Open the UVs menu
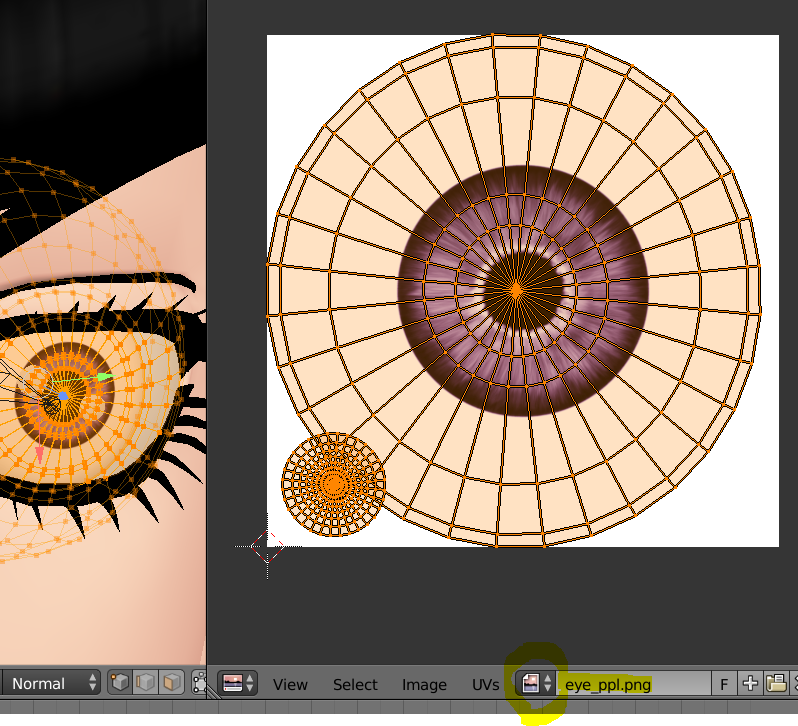The height and width of the screenshot is (726, 798). pyautogui.click(x=486, y=685)
